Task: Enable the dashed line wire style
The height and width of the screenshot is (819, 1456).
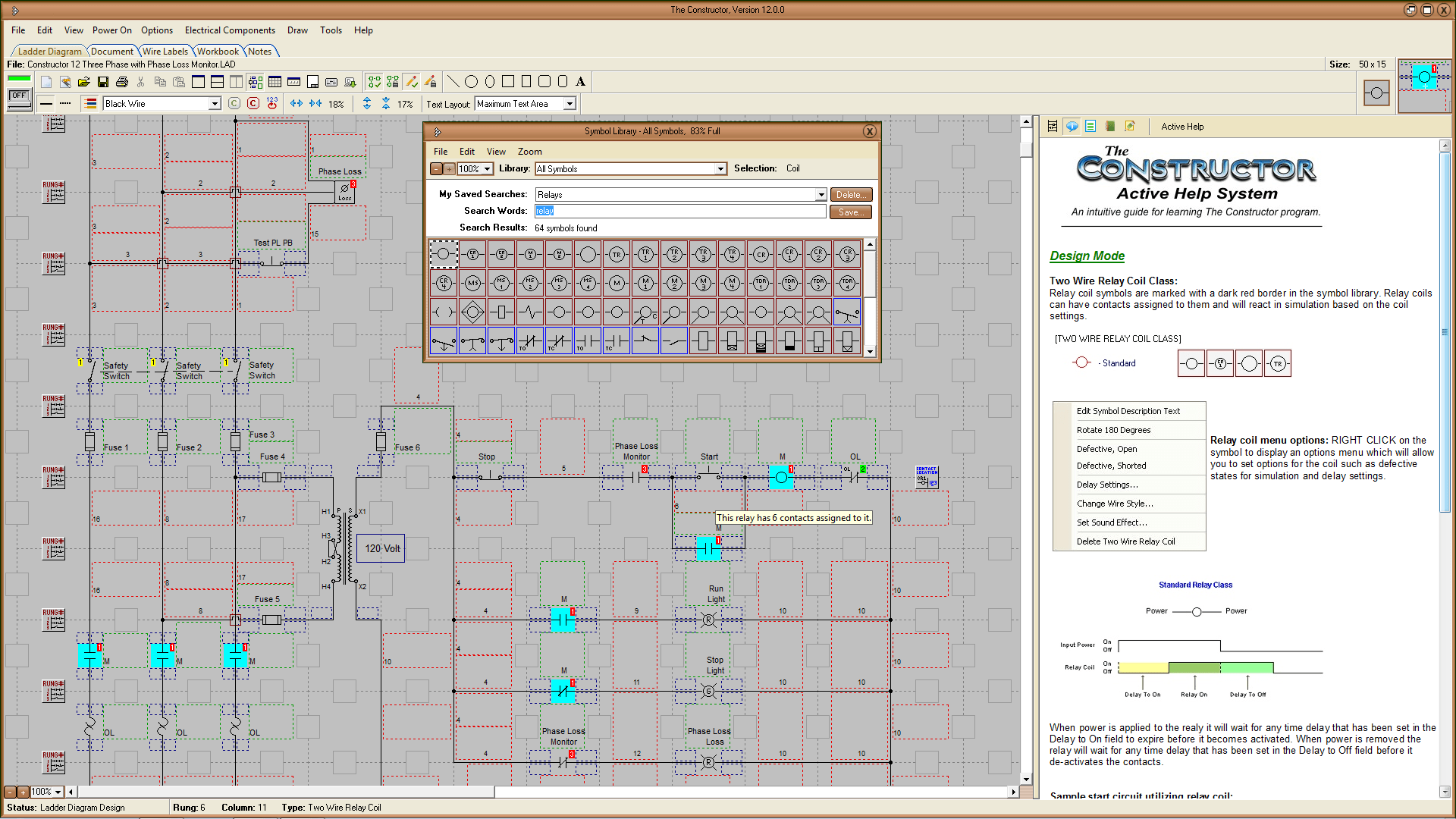Action: pyautogui.click(x=65, y=103)
